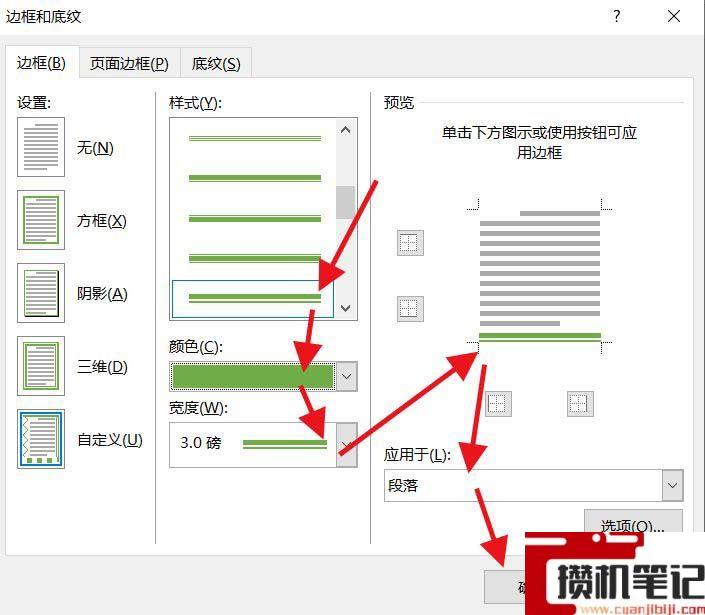The image size is (705, 615).
Task: Toggle the top border button in preview
Action: click(x=410, y=243)
